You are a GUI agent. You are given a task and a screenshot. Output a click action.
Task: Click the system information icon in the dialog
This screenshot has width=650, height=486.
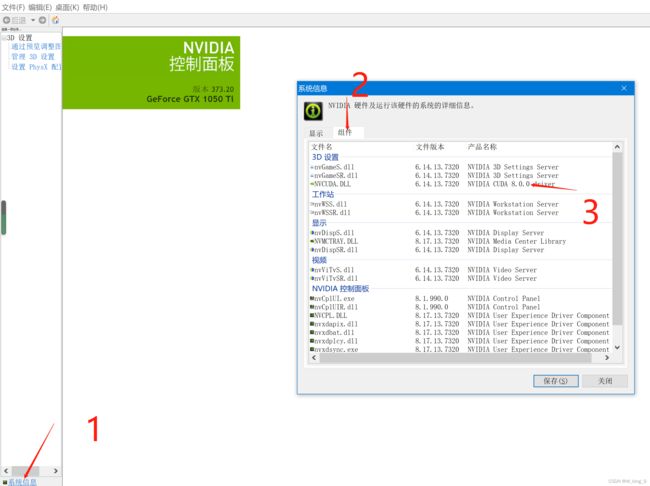313,111
